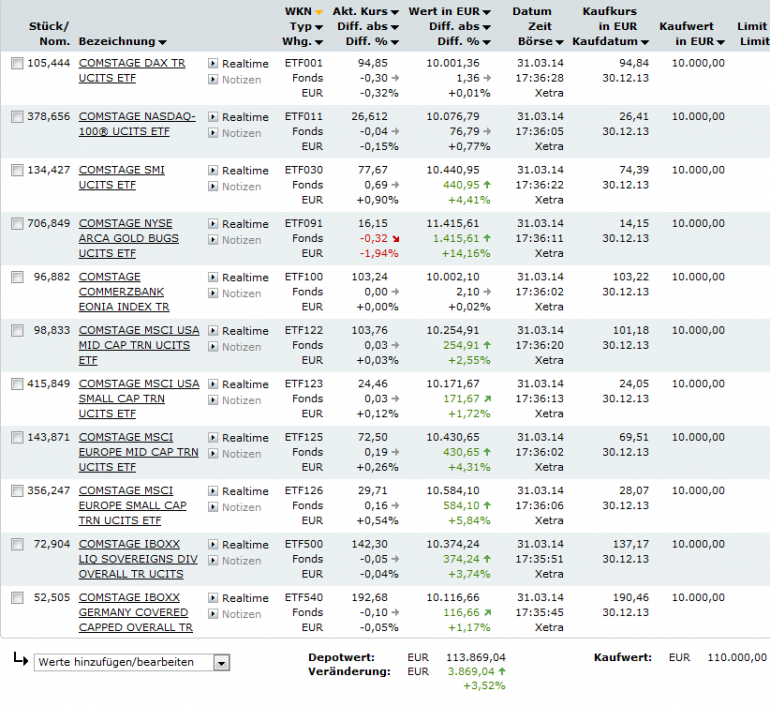
Task: Open Realtime icon for IBOXX GERMANY COVERED row
Action: (x=213, y=598)
